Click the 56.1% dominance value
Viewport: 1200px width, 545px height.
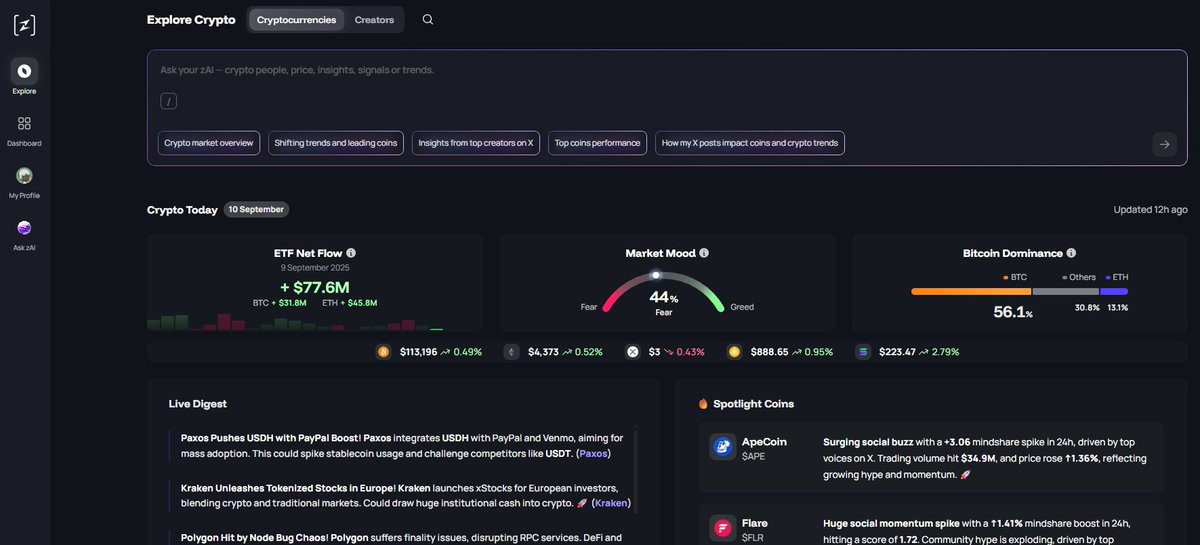tap(1012, 312)
